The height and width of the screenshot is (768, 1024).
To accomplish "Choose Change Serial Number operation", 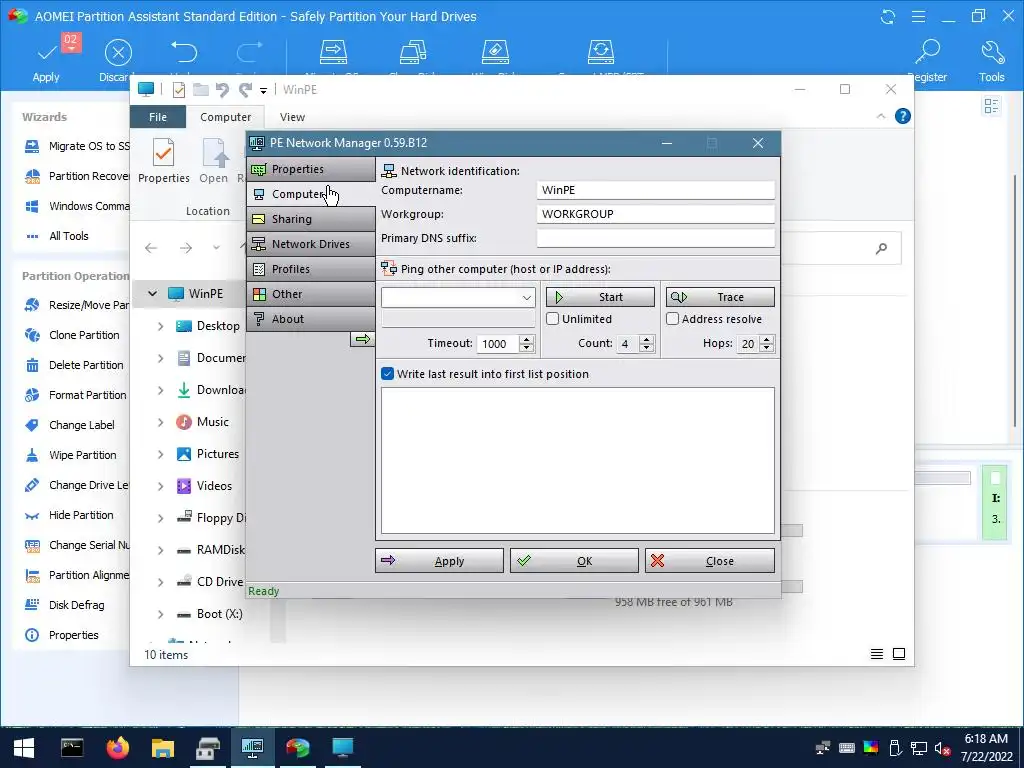I will (77, 545).
